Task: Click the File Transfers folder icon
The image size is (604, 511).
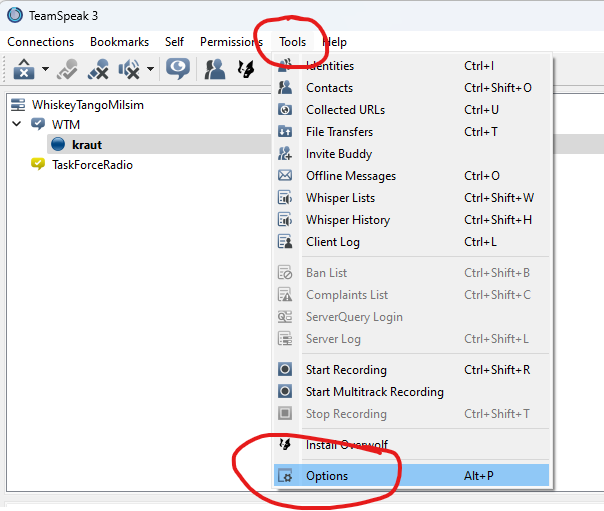Action: coord(285,132)
